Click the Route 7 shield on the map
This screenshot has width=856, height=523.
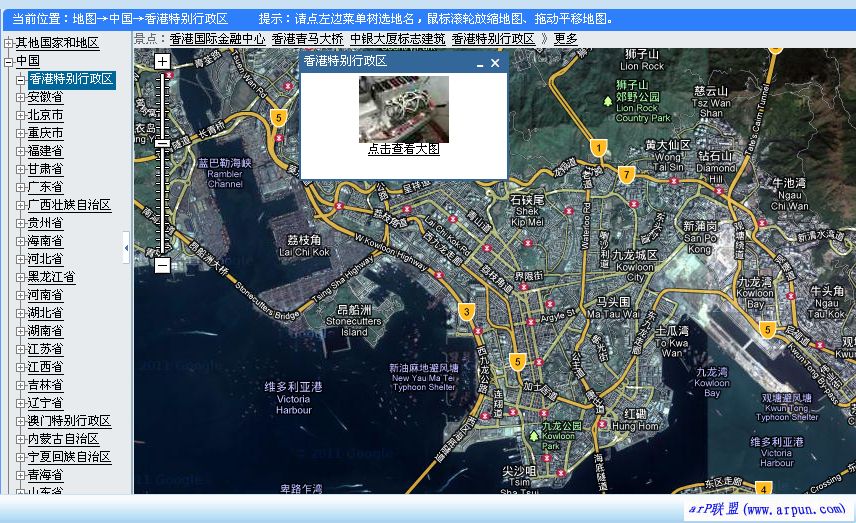(x=627, y=175)
